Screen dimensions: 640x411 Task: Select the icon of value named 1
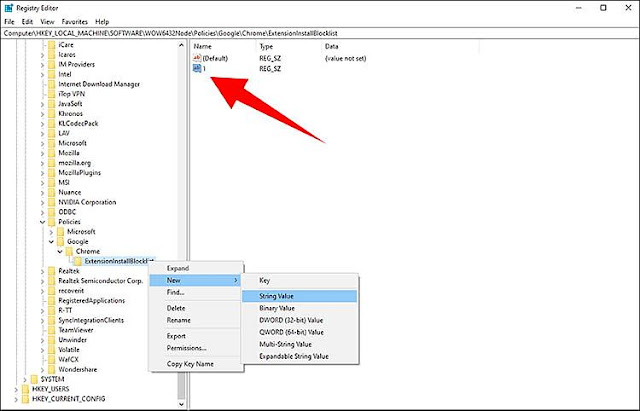coord(197,68)
